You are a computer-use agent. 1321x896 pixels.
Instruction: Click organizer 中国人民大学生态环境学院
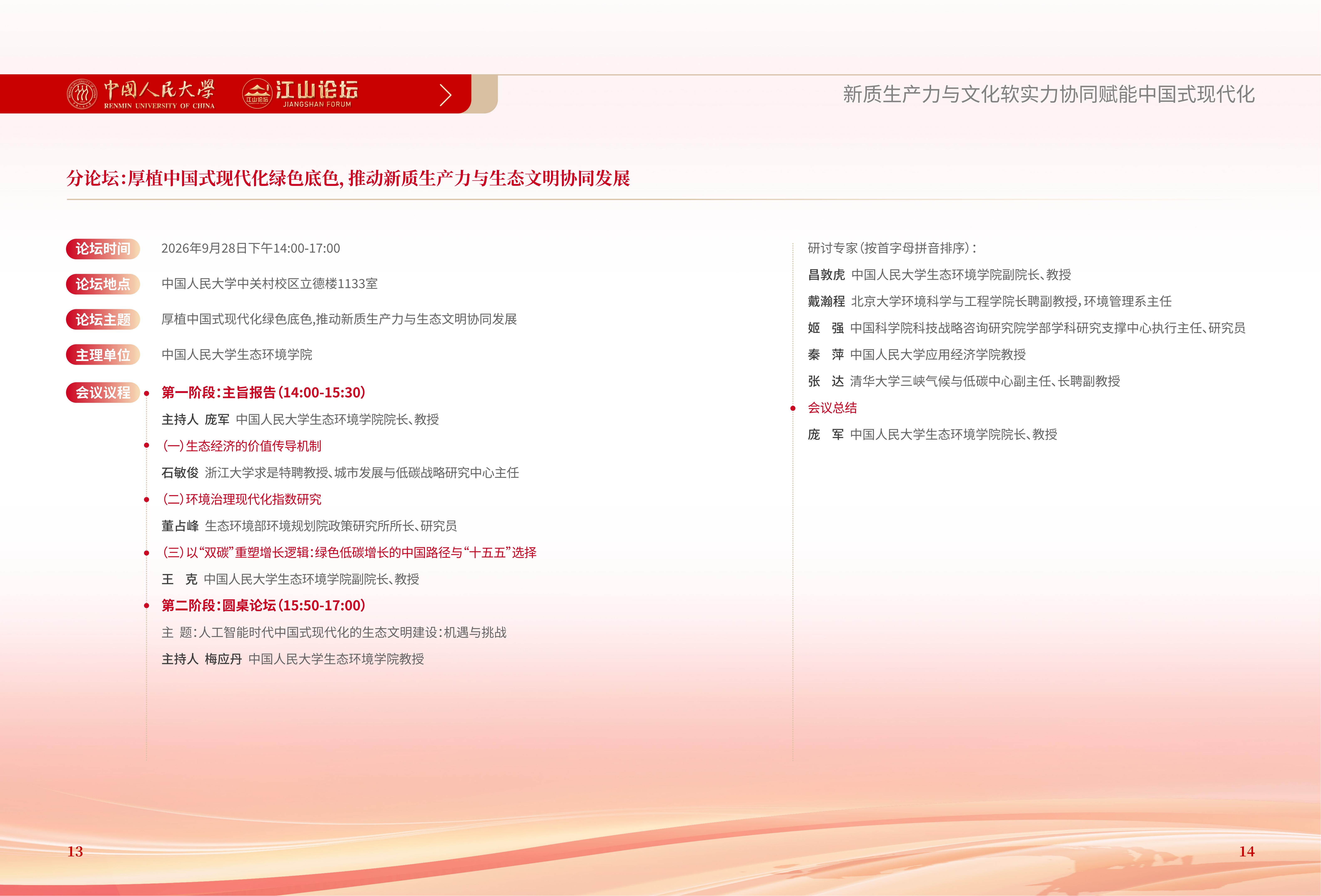(237, 355)
